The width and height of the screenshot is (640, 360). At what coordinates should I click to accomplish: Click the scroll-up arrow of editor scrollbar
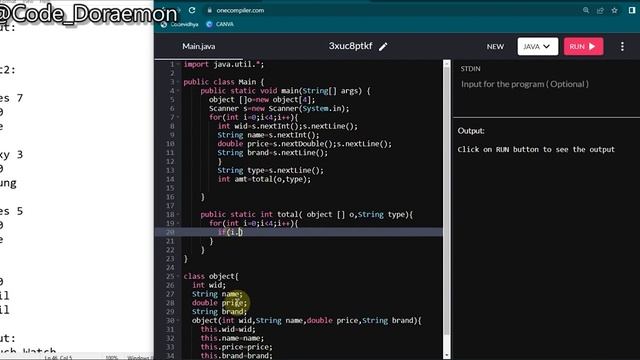[x=447, y=64]
